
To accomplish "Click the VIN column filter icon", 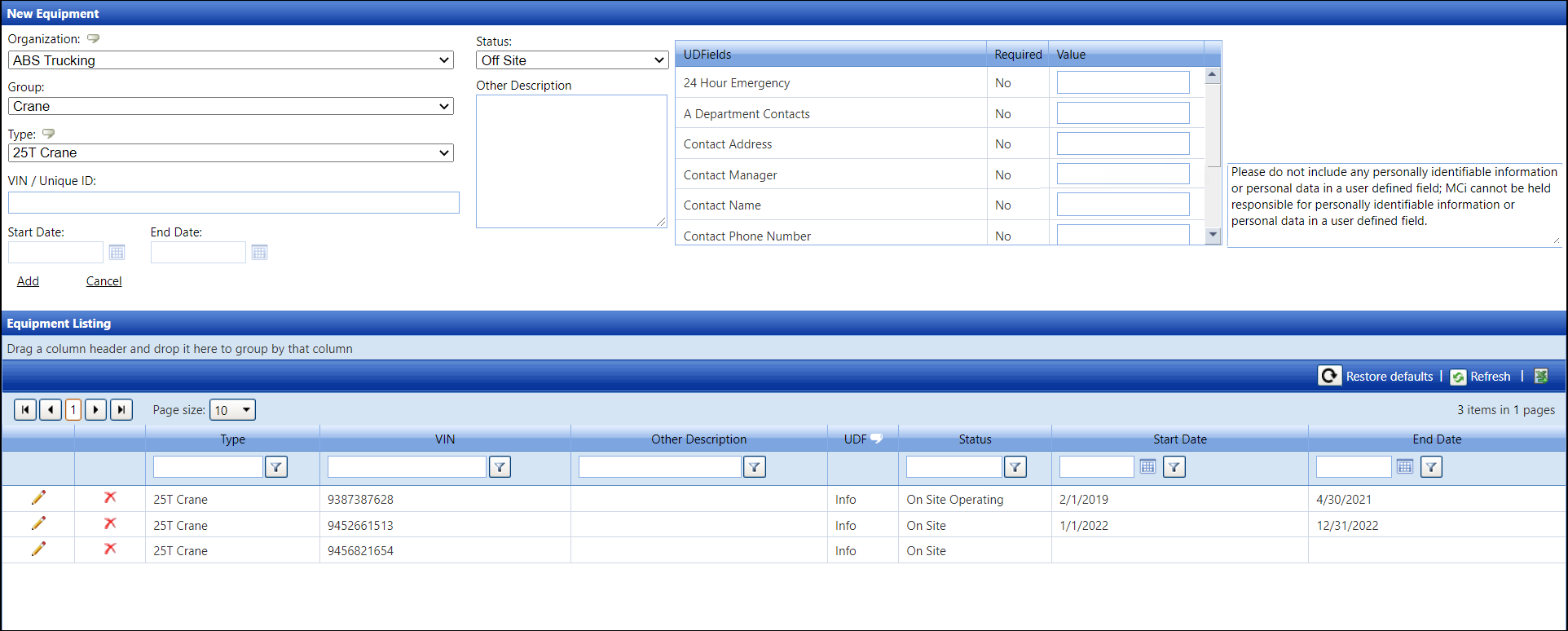I will click(500, 467).
